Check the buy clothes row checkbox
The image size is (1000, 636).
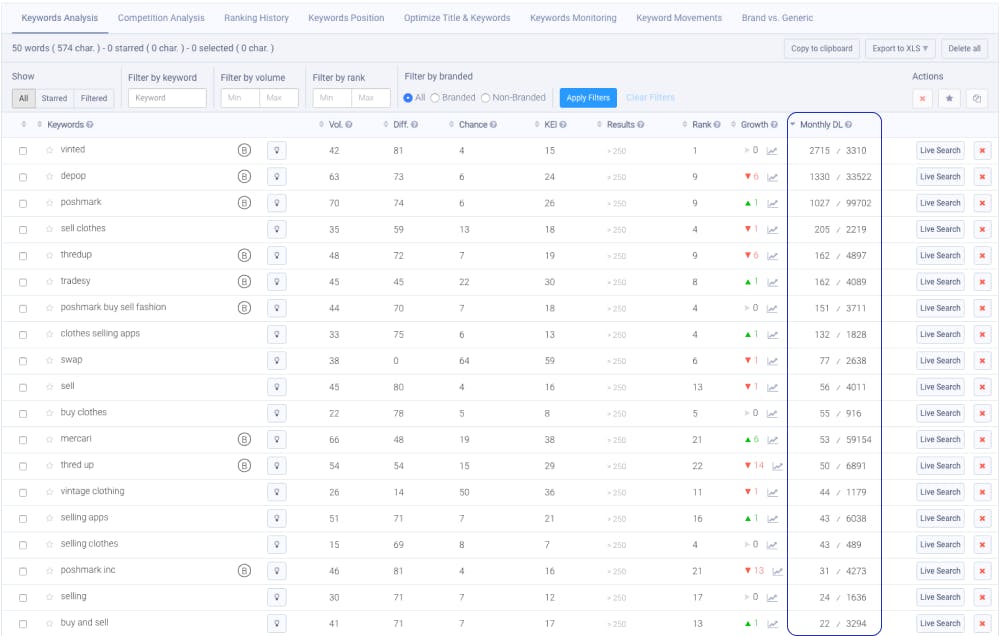pyautogui.click(x=23, y=414)
